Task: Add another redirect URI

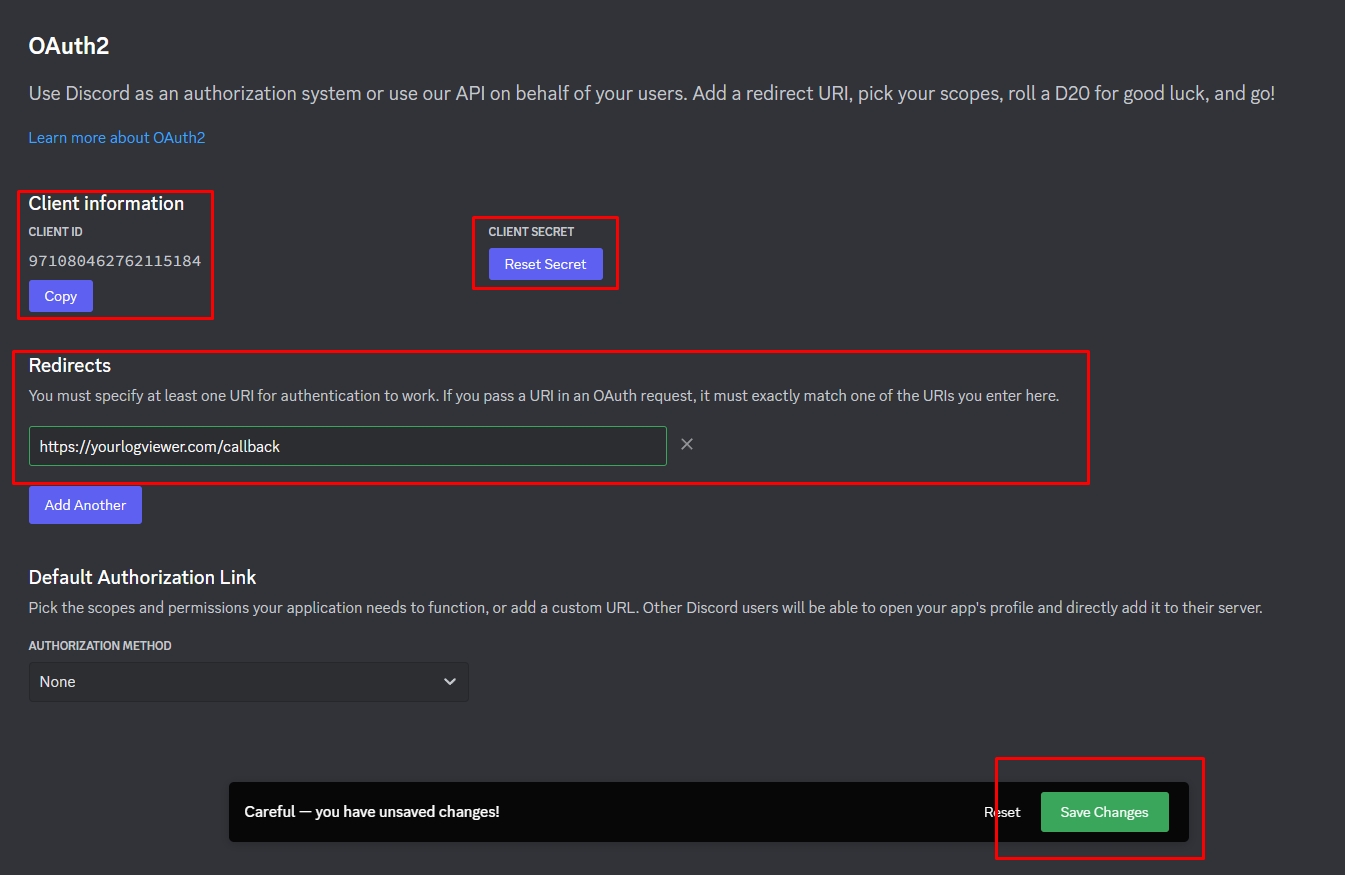Action: [85, 505]
